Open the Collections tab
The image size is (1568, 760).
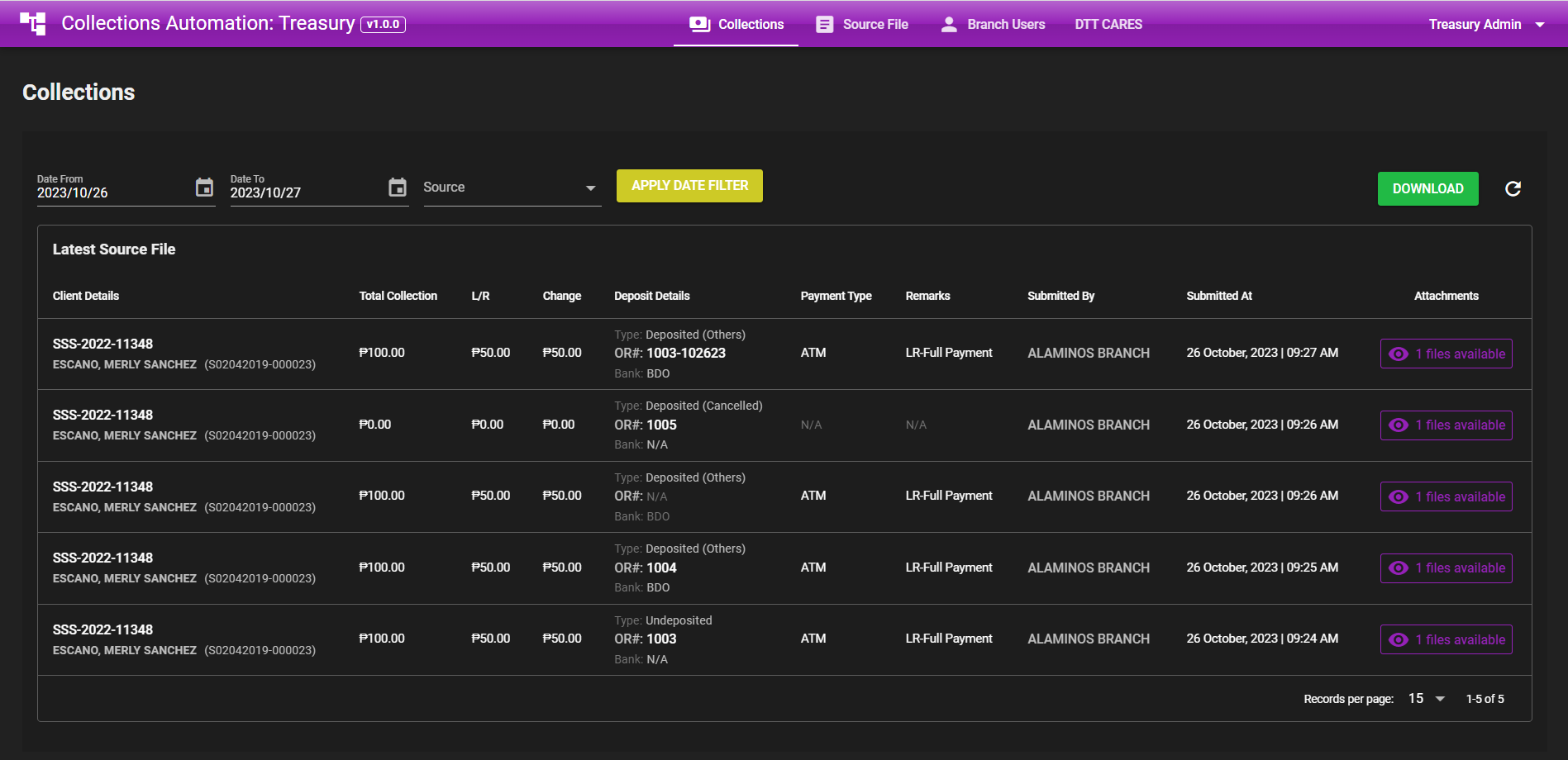[736, 24]
